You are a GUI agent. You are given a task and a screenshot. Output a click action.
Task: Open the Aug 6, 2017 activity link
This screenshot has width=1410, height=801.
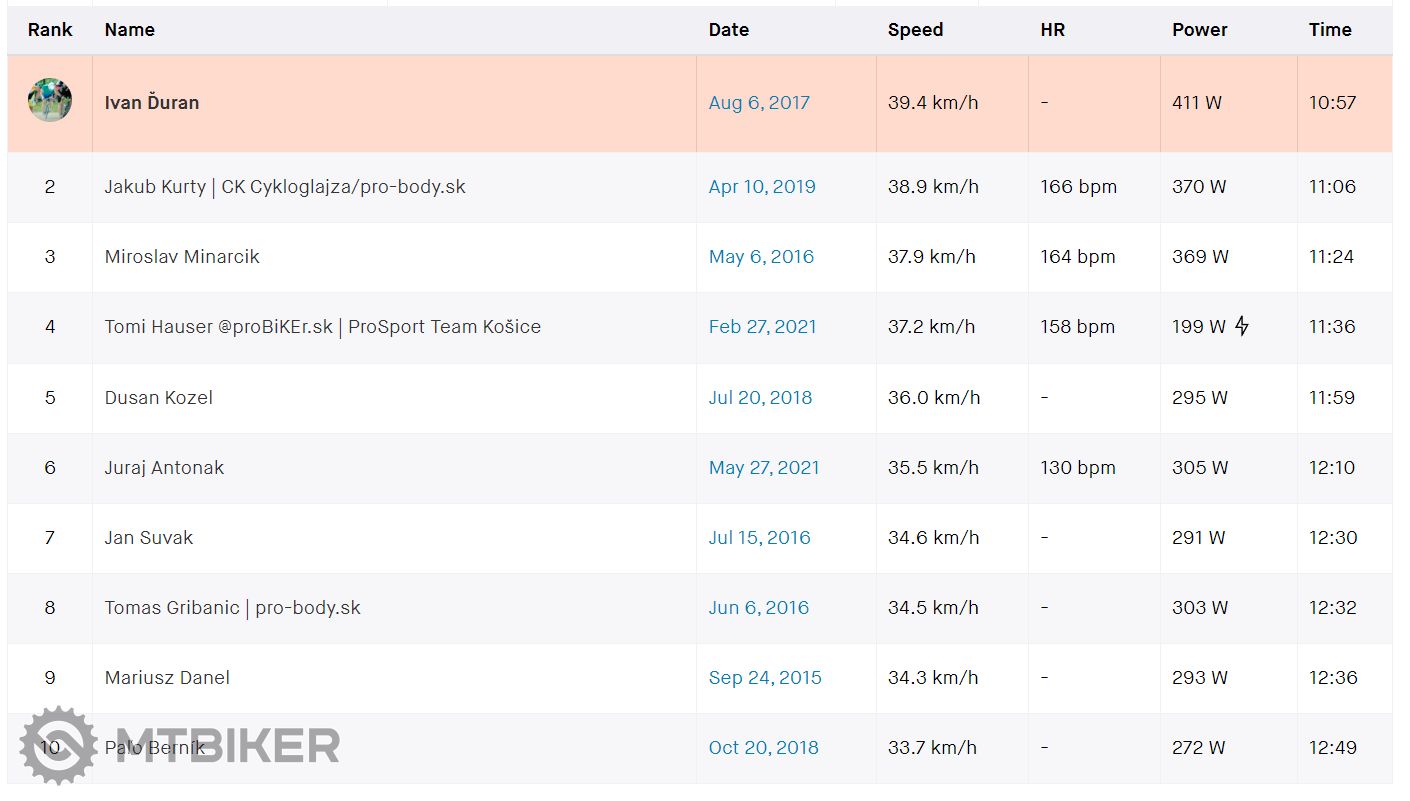tap(759, 103)
